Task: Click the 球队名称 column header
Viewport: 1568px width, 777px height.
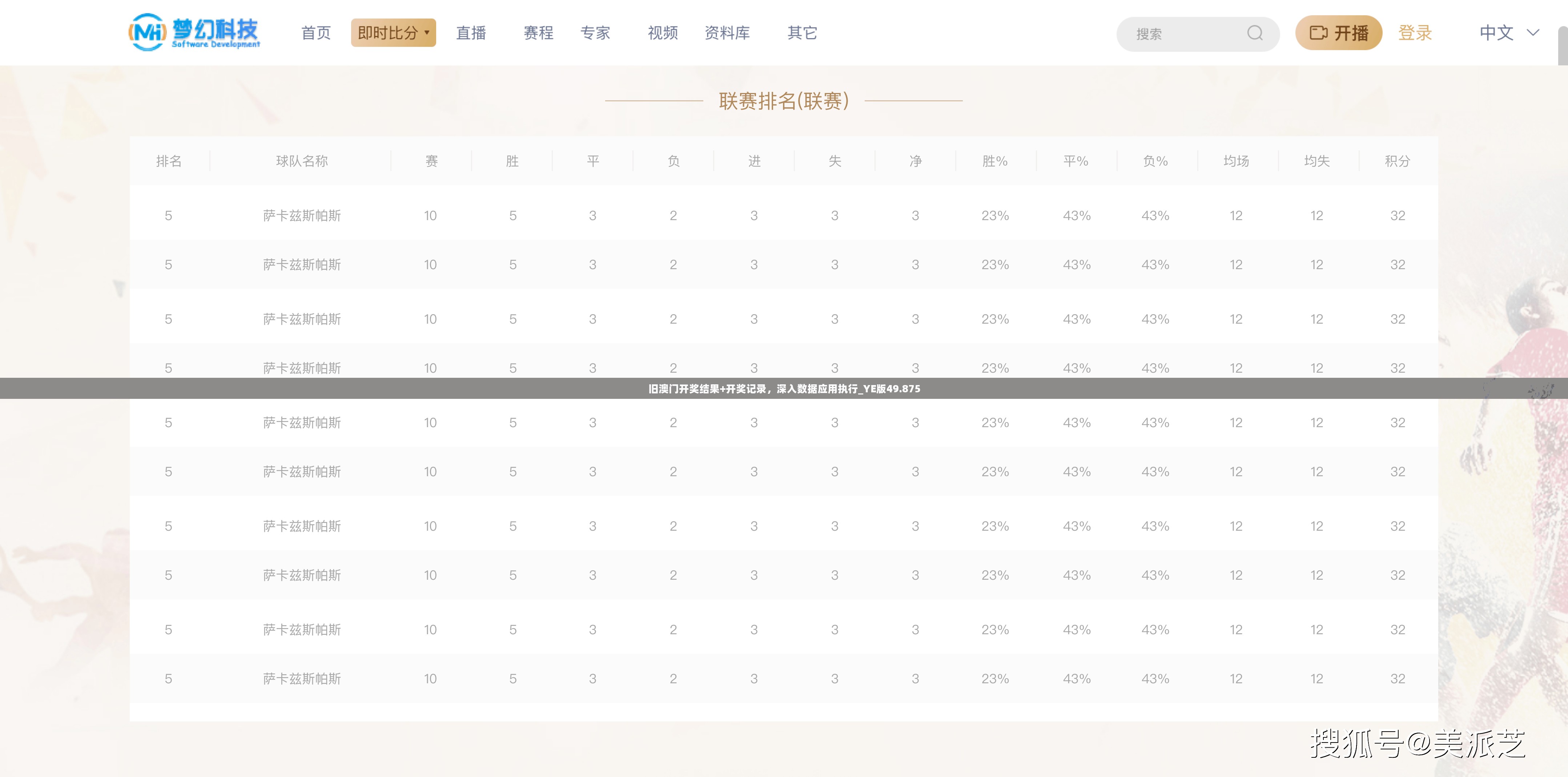Action: (x=302, y=161)
